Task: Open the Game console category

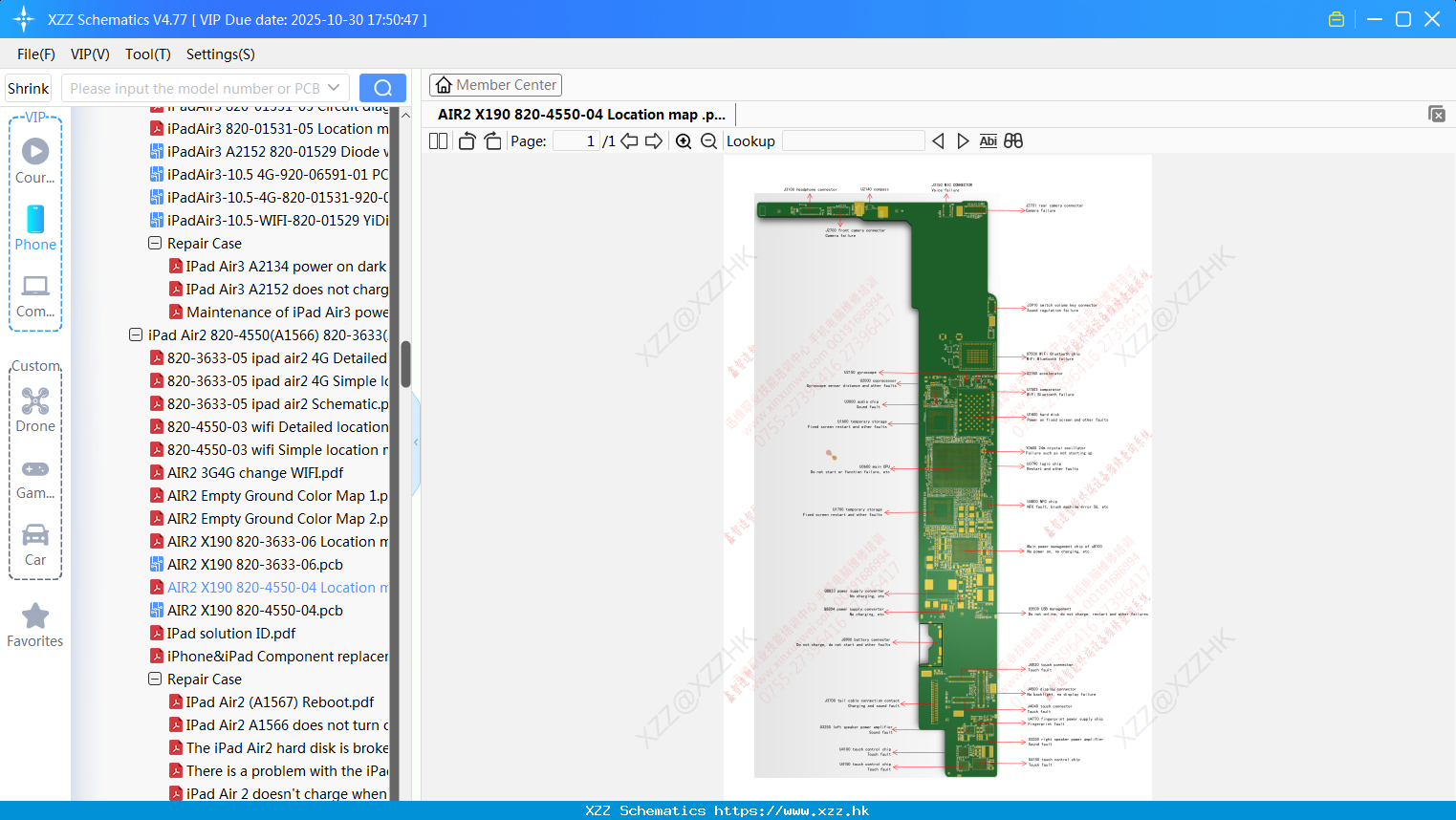Action: pos(35,479)
